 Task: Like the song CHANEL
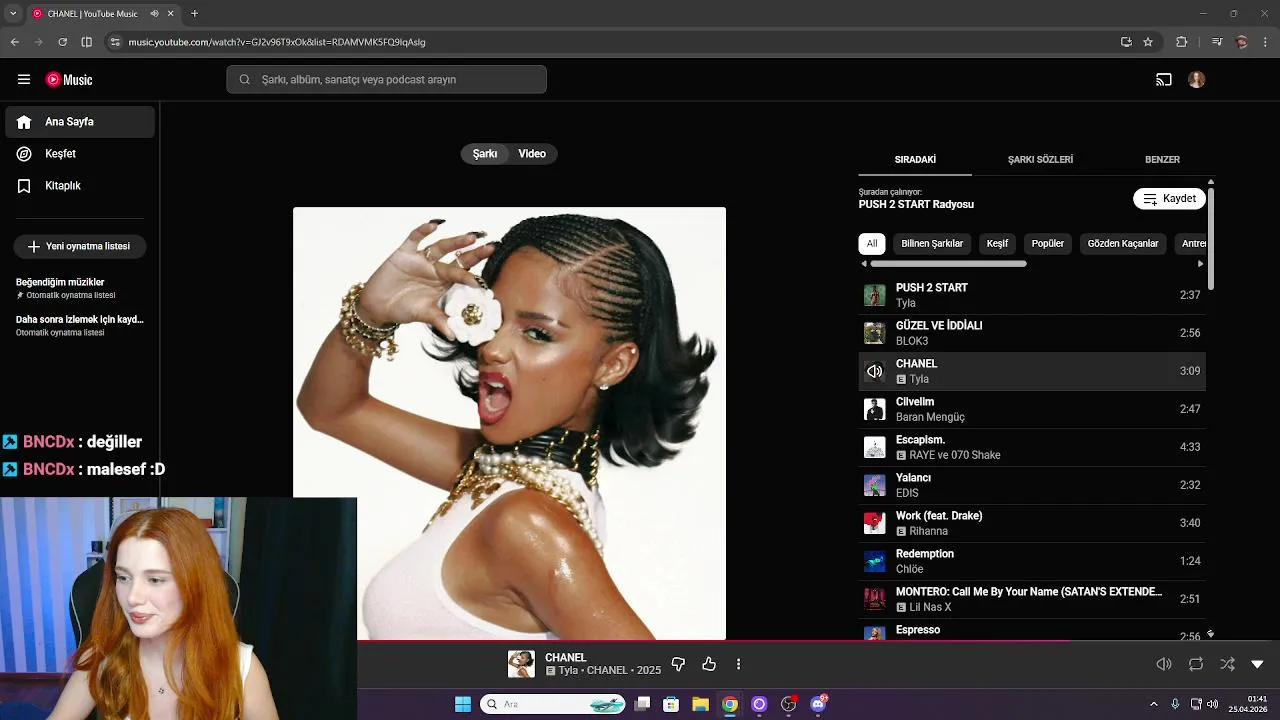tap(709, 664)
